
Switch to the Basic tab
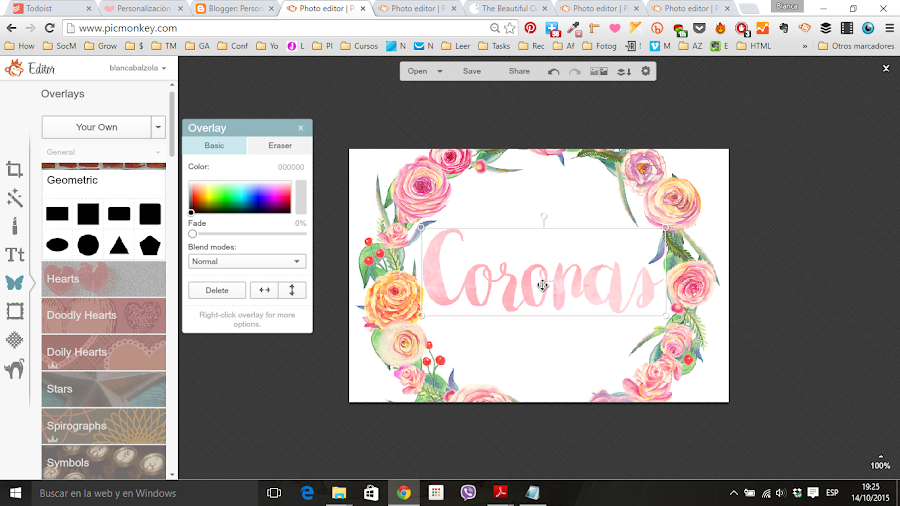tap(214, 145)
